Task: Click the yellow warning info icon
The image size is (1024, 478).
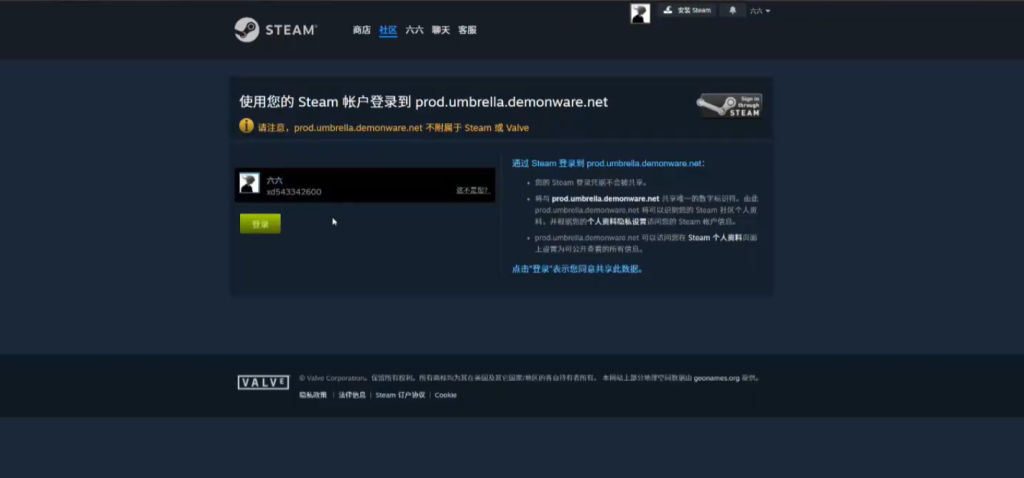Action: (246, 126)
